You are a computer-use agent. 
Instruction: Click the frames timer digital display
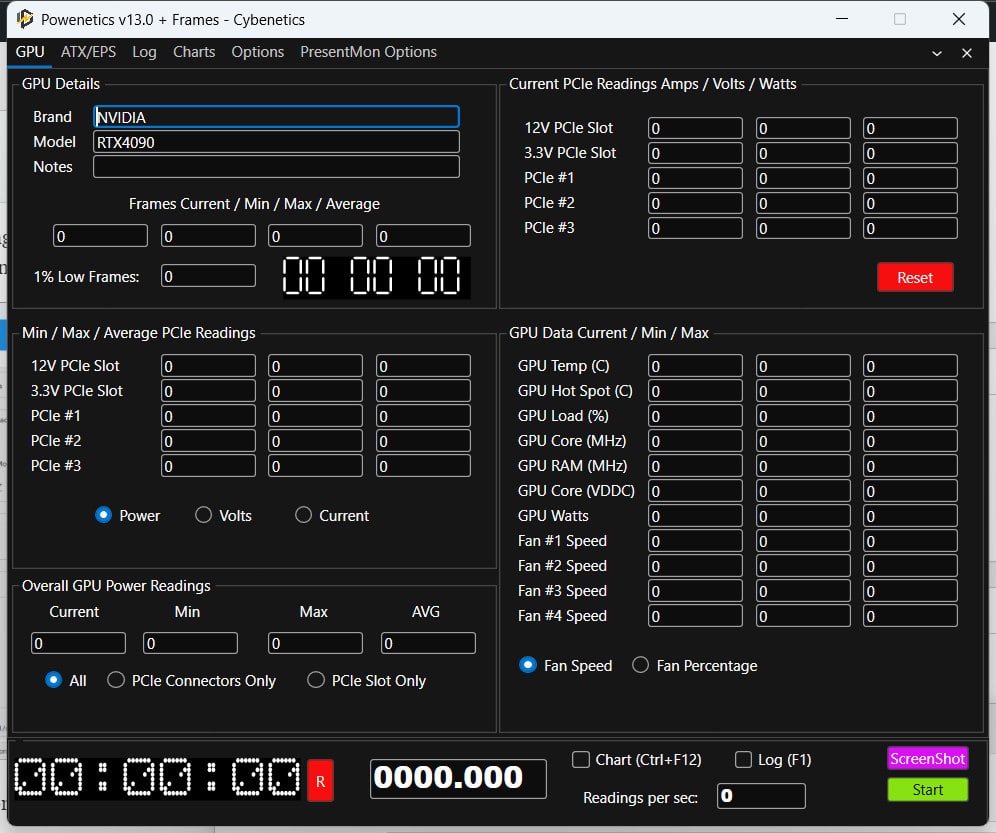(376, 277)
